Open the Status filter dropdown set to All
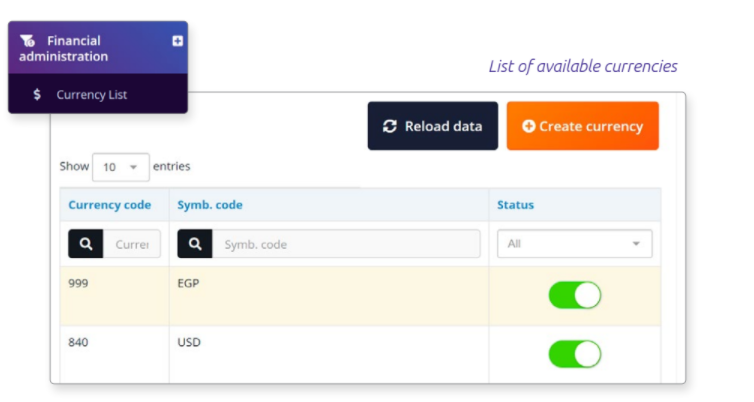 574,244
